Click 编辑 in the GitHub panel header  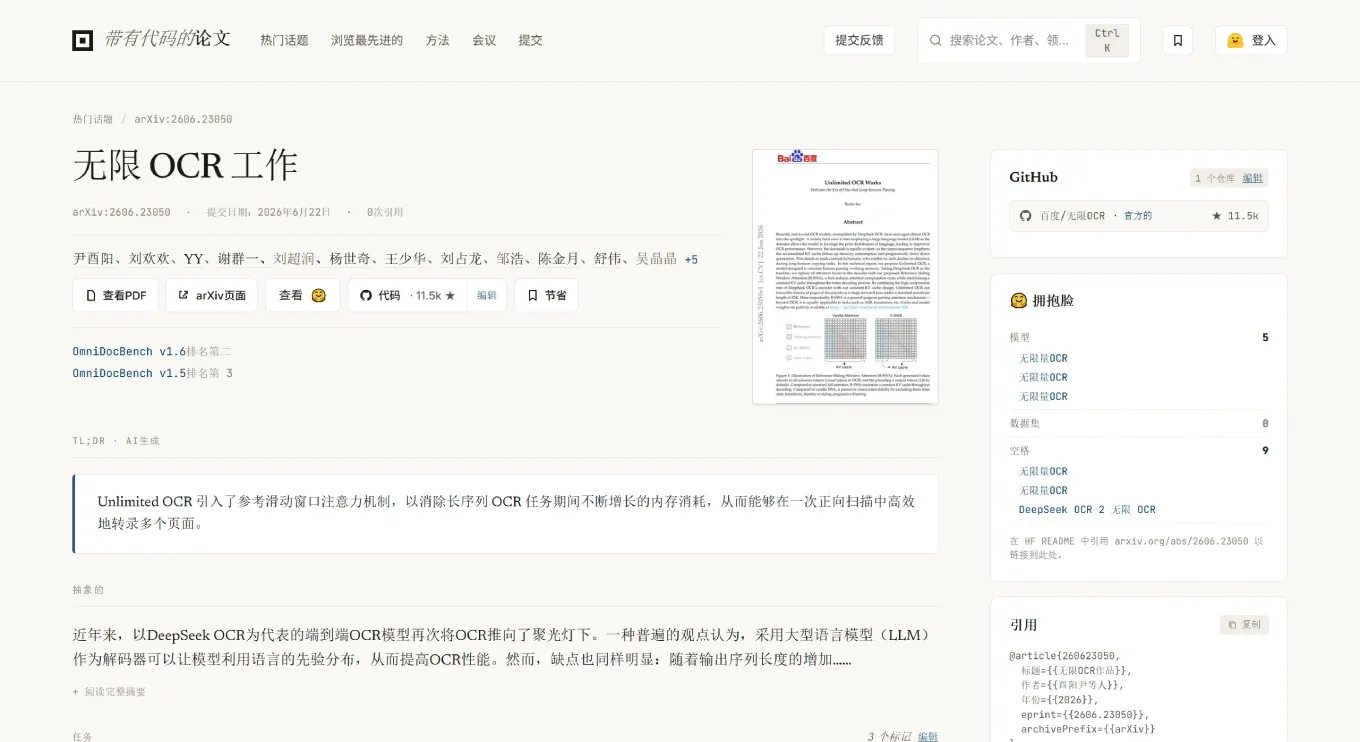1252,178
